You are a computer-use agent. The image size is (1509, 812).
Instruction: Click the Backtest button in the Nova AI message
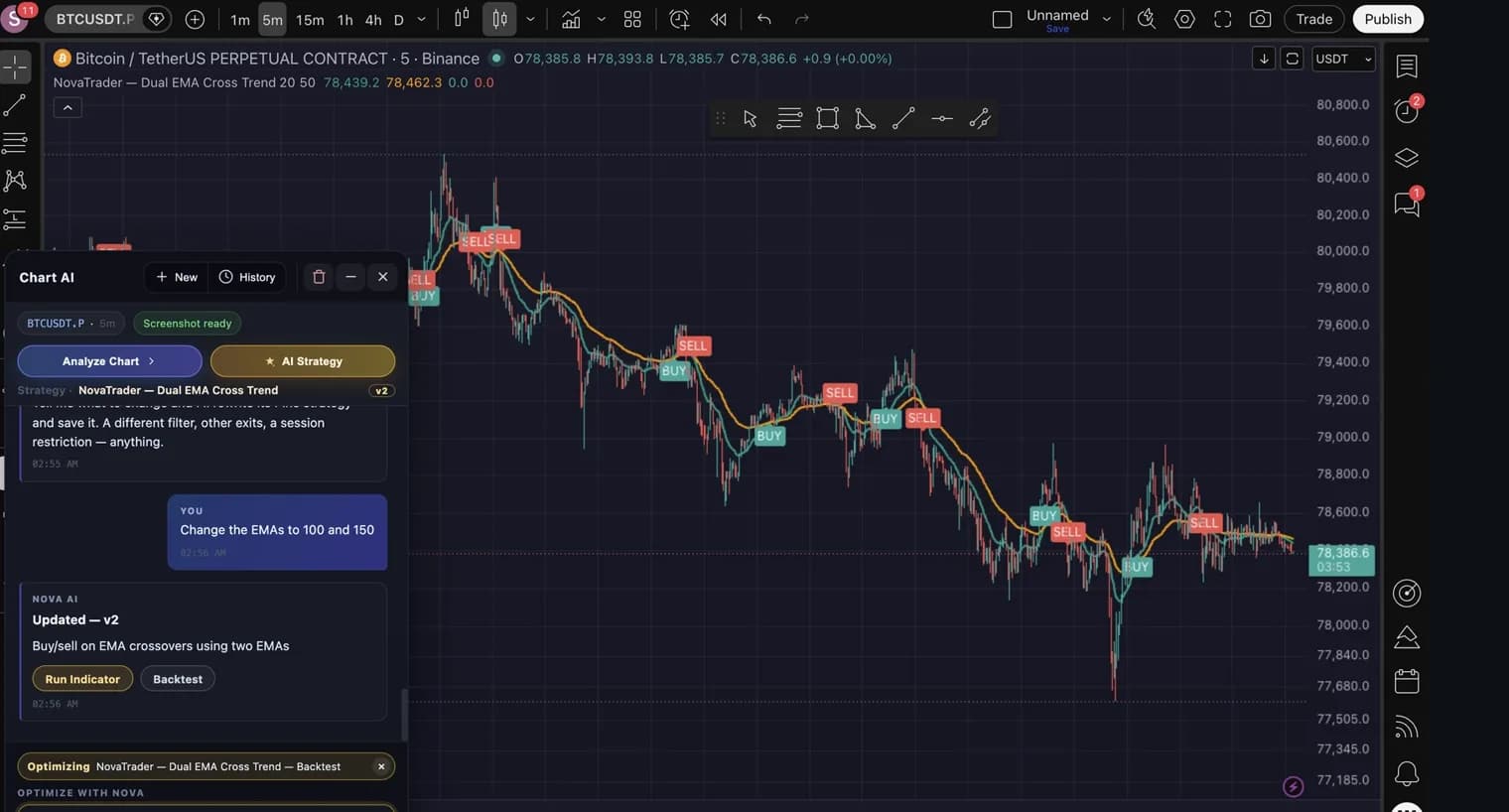[x=178, y=679]
